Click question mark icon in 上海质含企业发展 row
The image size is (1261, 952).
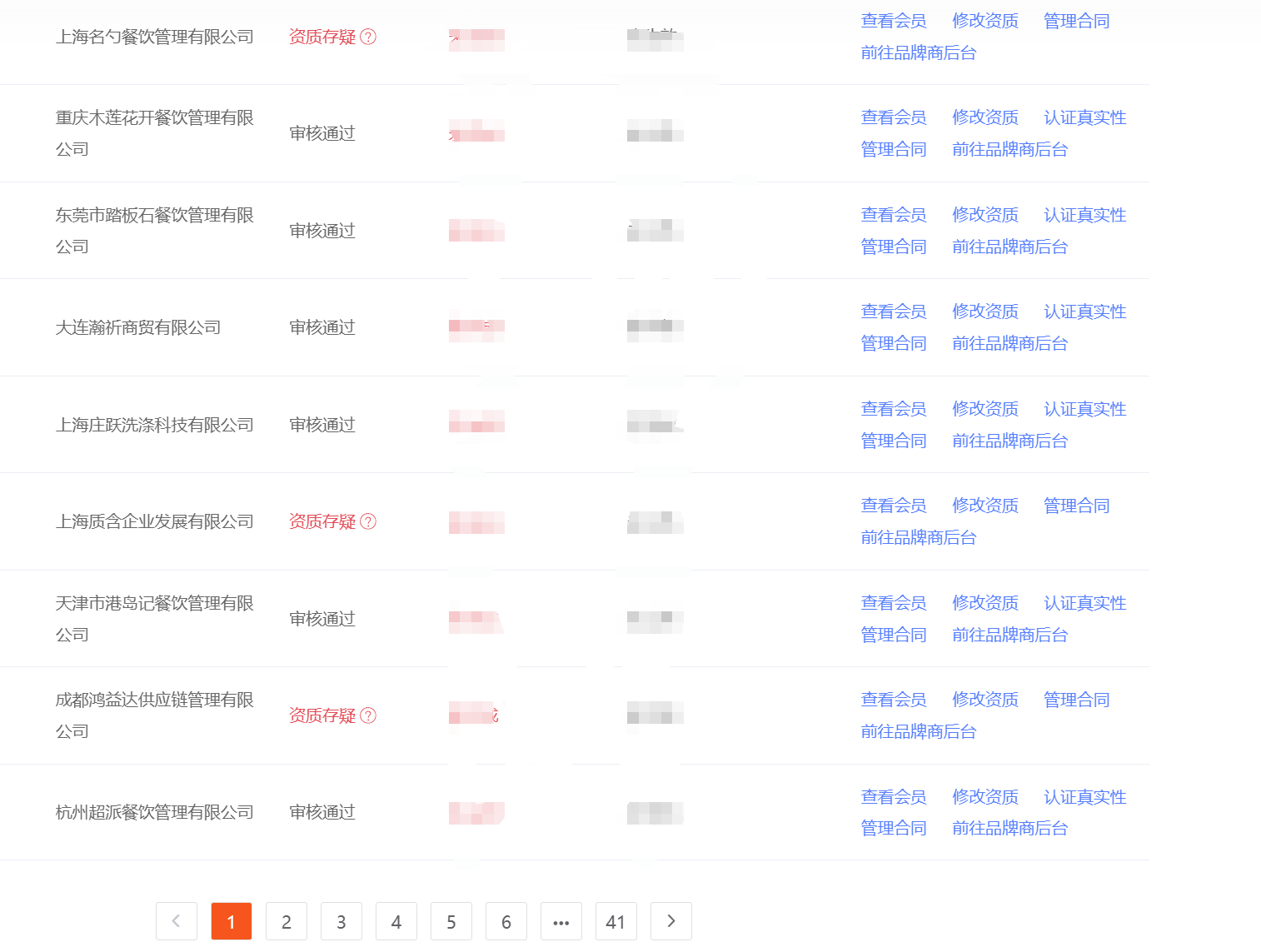[368, 521]
